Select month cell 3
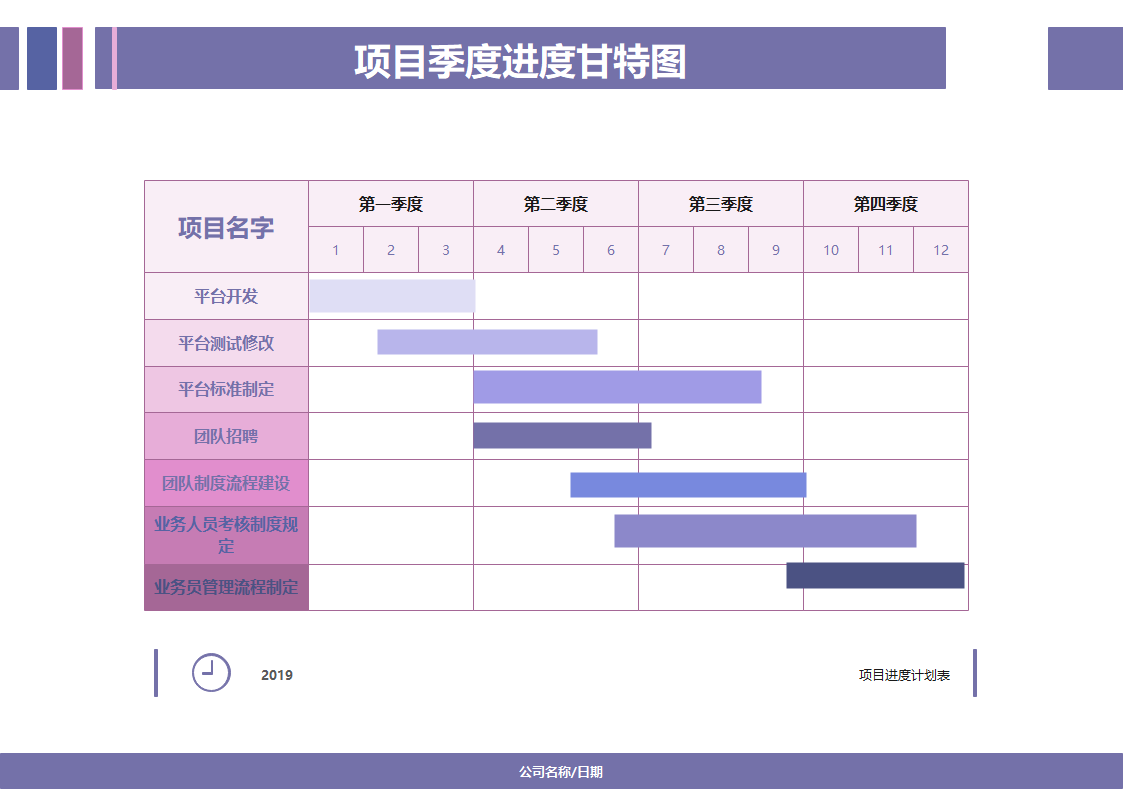Screen dimensions: 1123x794 pos(446,250)
